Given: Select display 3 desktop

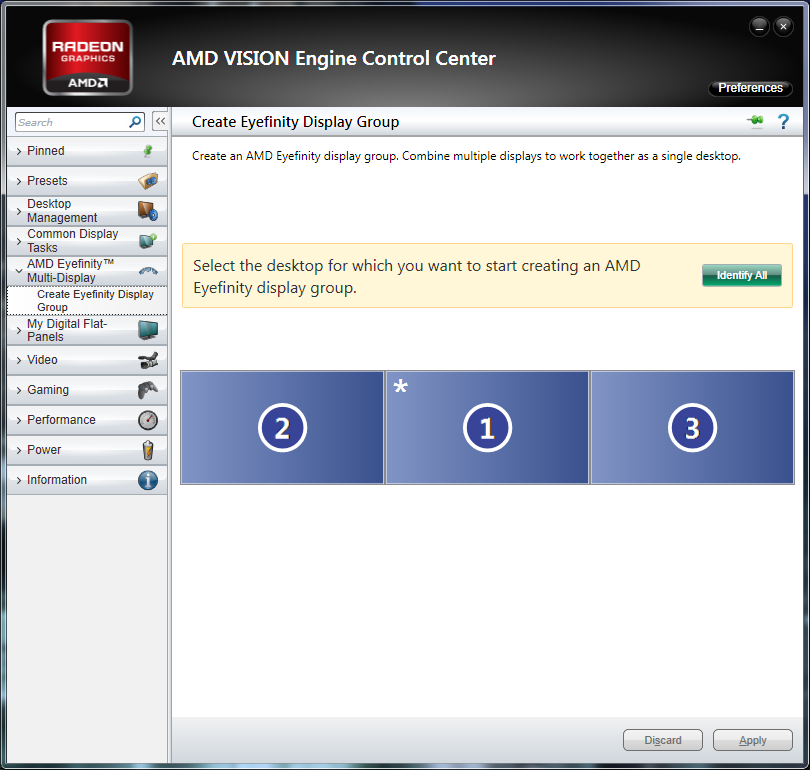Looking at the screenshot, I should tap(692, 428).
